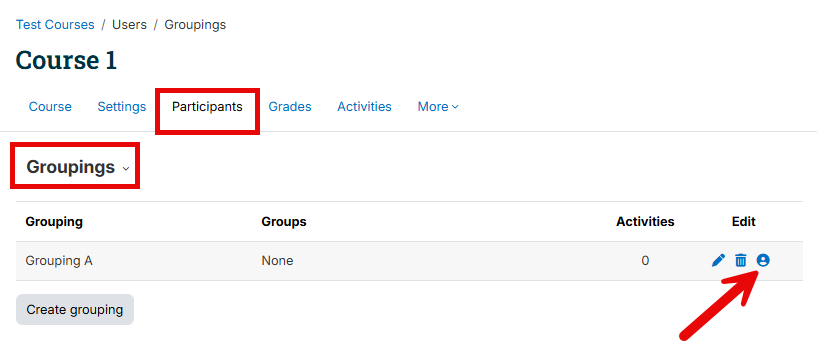
Task: Click the Activities column header
Action: click(x=645, y=222)
